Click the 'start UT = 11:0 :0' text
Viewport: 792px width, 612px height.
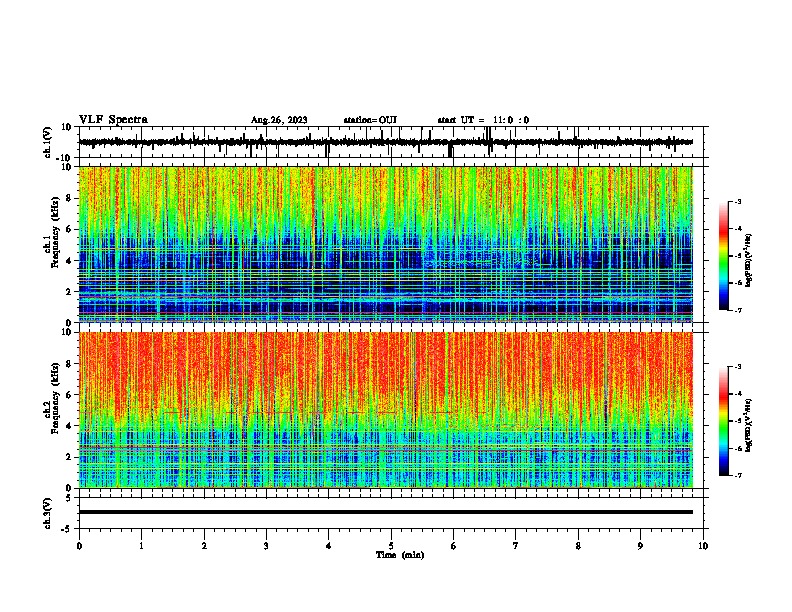pos(483,120)
